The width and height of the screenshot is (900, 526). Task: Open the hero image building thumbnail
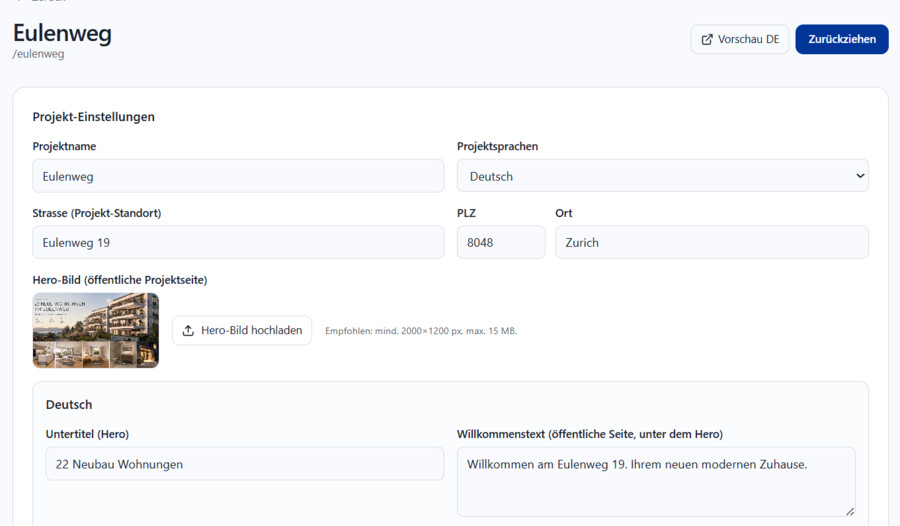(96, 330)
